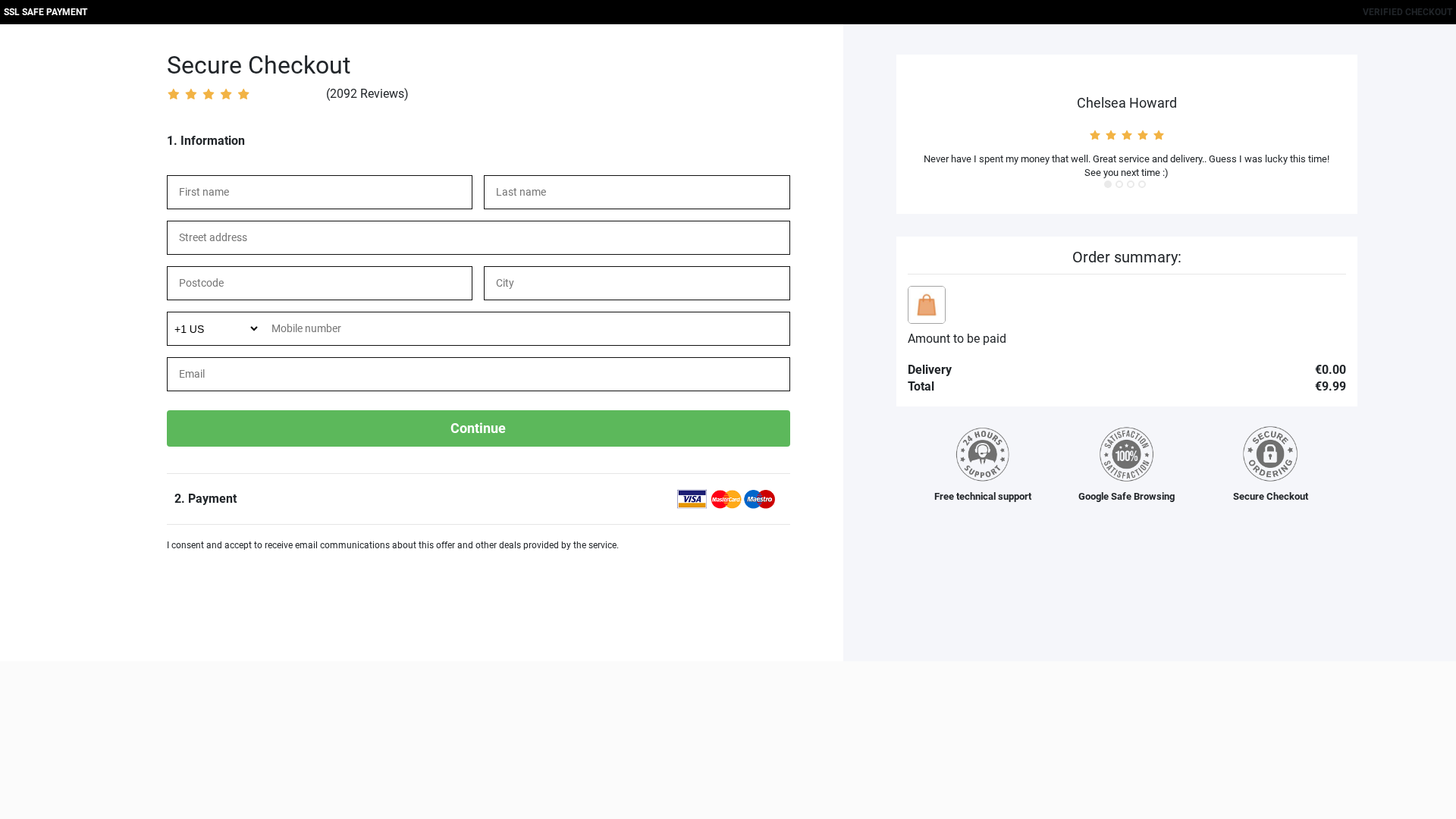Click the Email input field
The image size is (1456, 819).
pos(479,374)
